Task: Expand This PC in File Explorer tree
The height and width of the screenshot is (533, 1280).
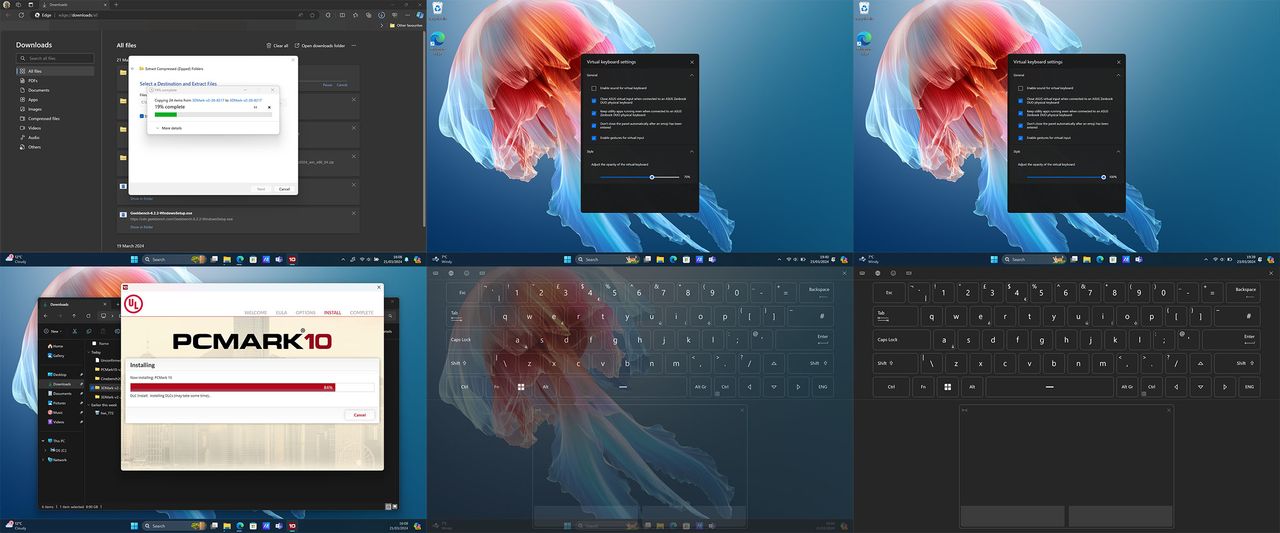Action: click(42, 441)
